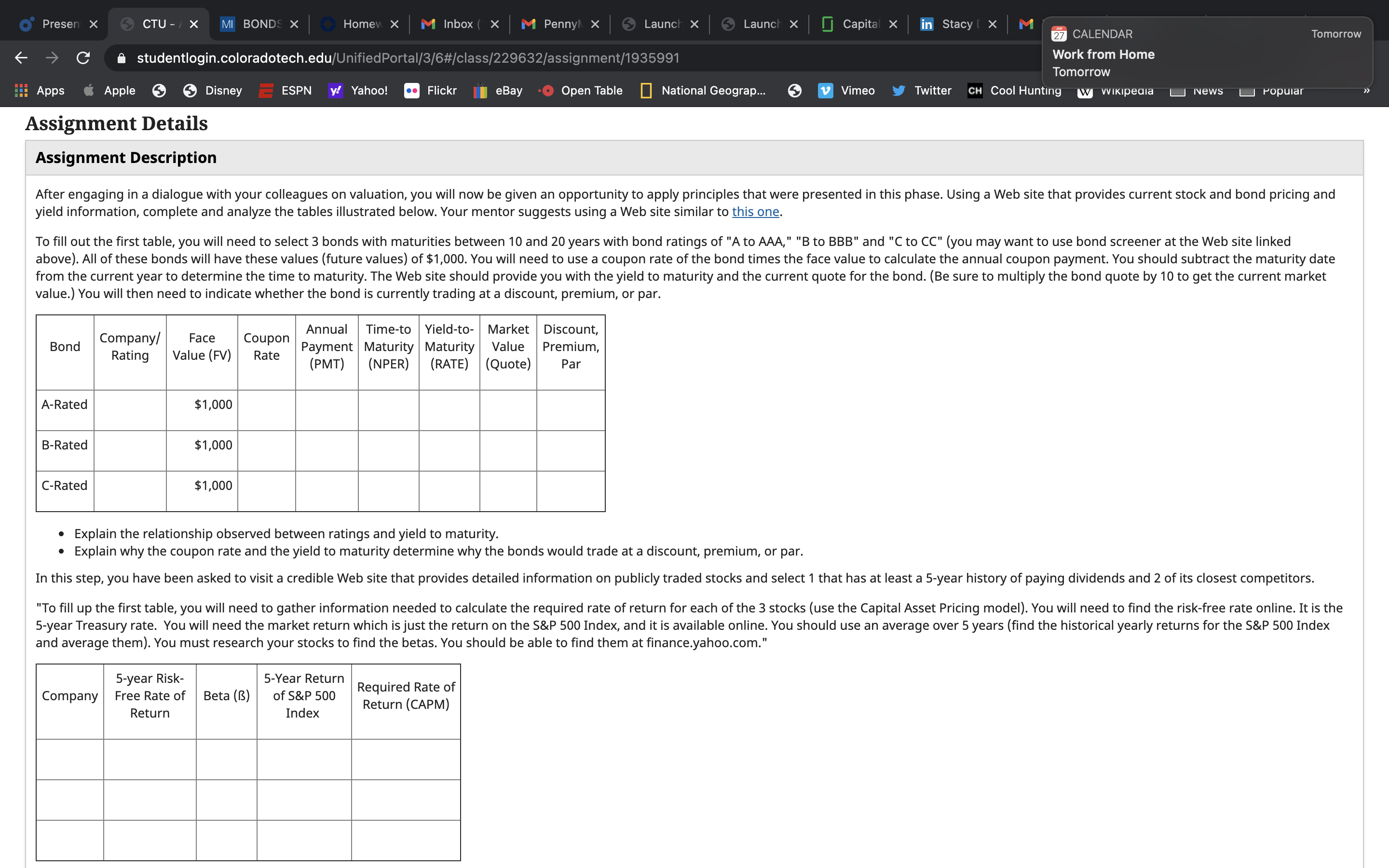Open the Popular bookmarks folder

pos(1271,91)
